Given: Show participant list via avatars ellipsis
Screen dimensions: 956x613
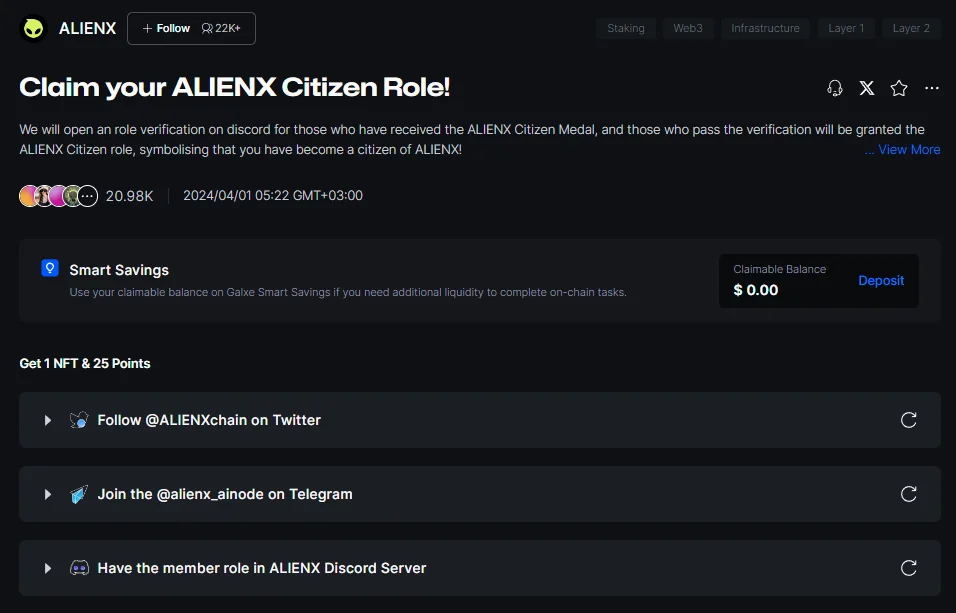Looking at the screenshot, I should tap(88, 196).
